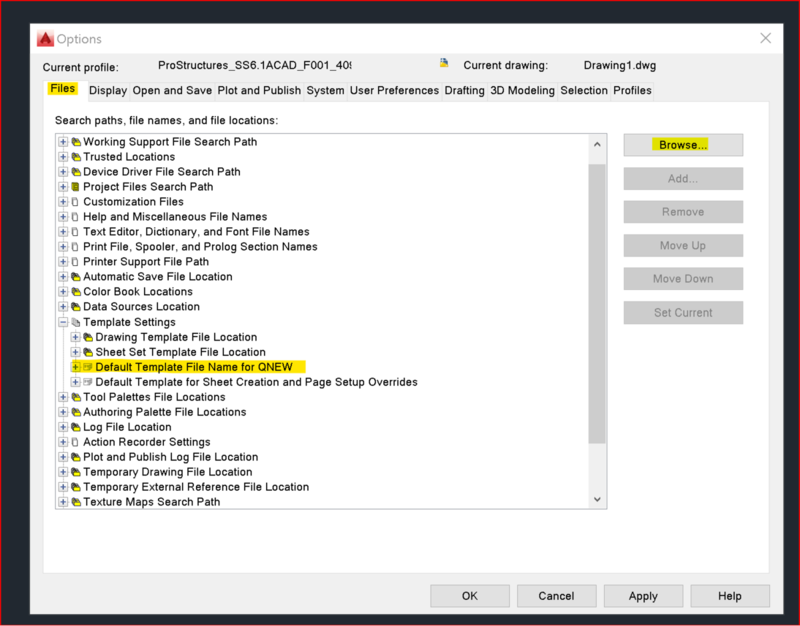Image resolution: width=800 pixels, height=626 pixels.
Task: Select the System tab
Action: (x=325, y=91)
